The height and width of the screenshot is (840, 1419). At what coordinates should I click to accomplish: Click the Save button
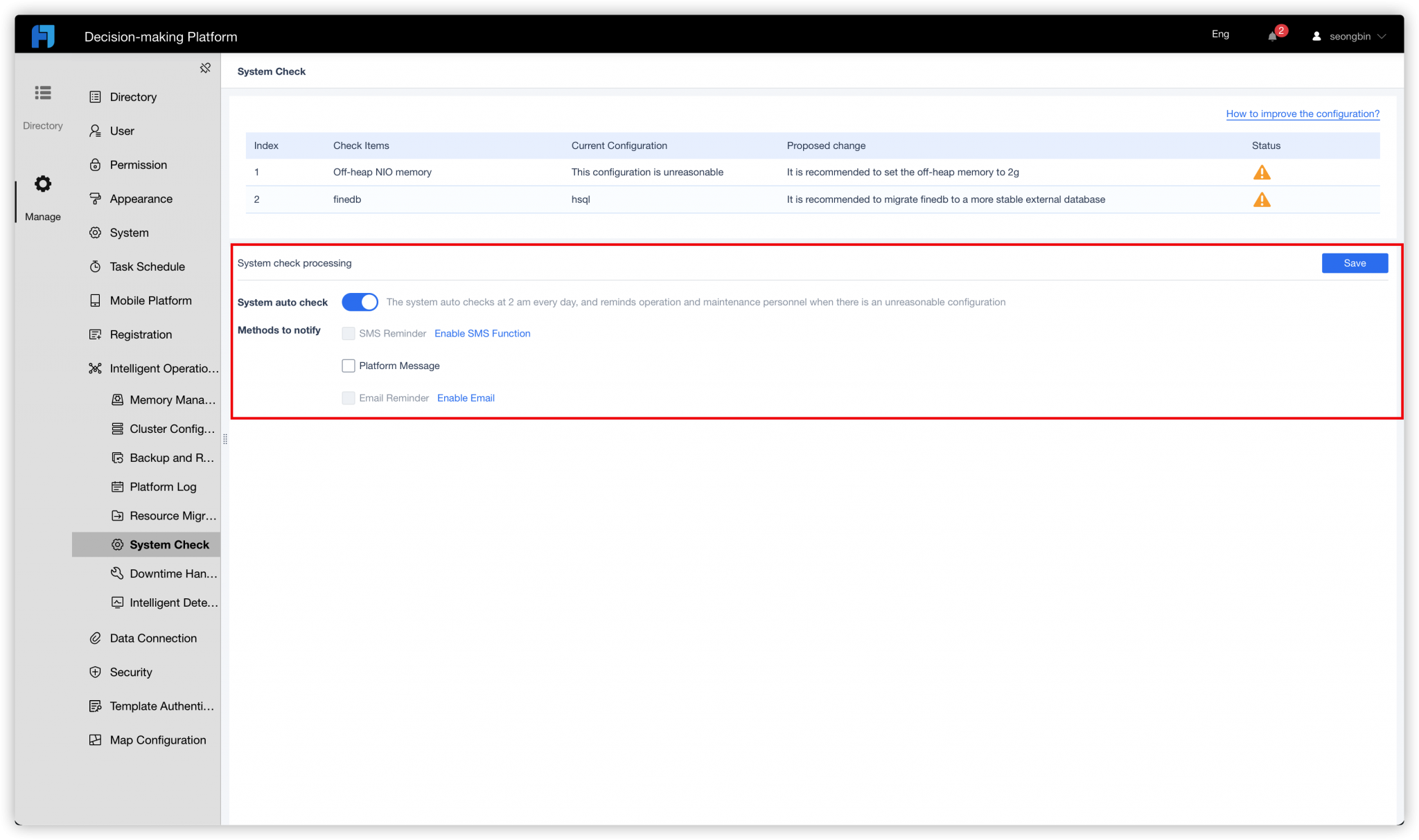click(x=1354, y=263)
